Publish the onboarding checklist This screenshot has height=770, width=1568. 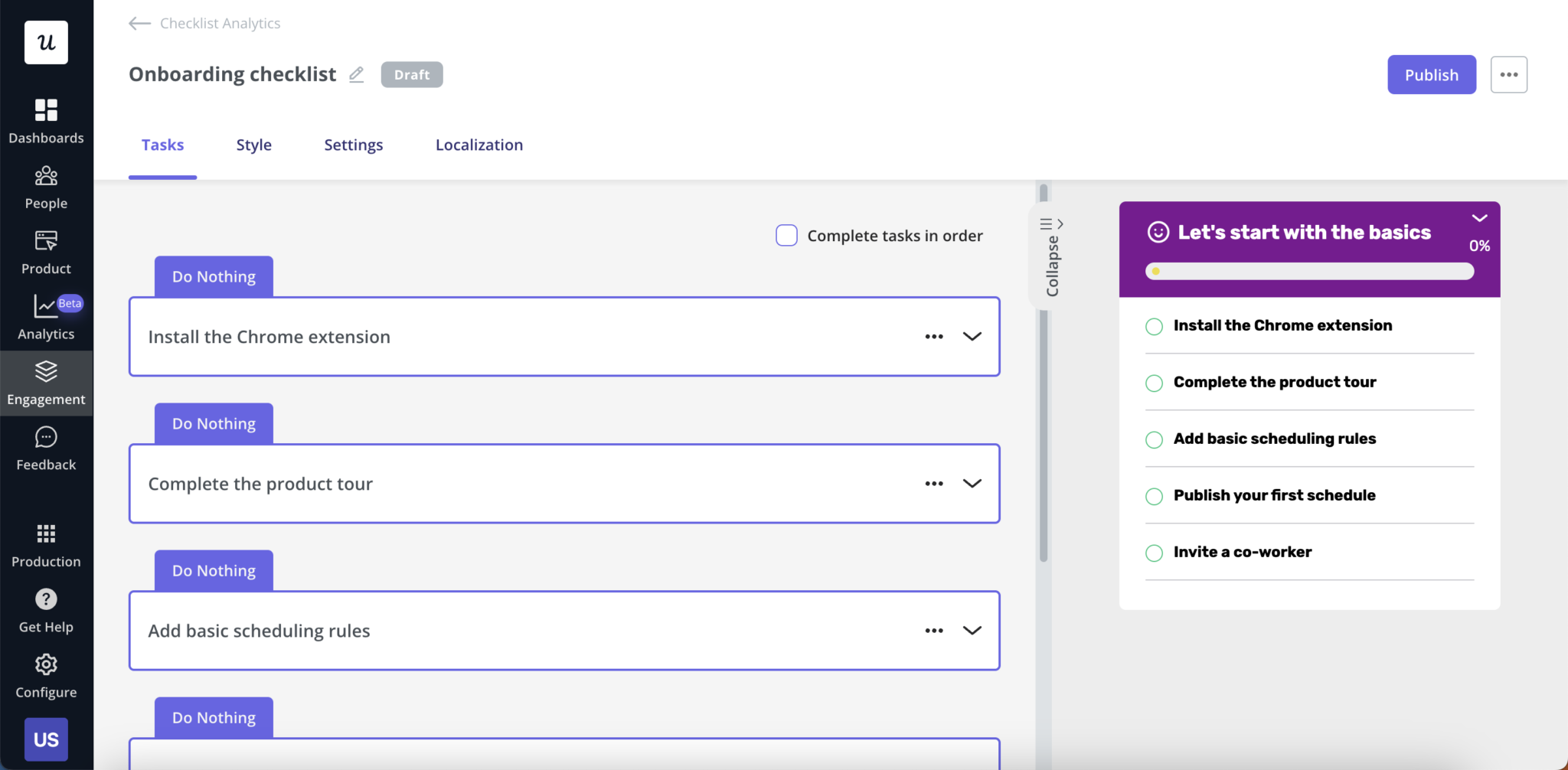coord(1430,74)
